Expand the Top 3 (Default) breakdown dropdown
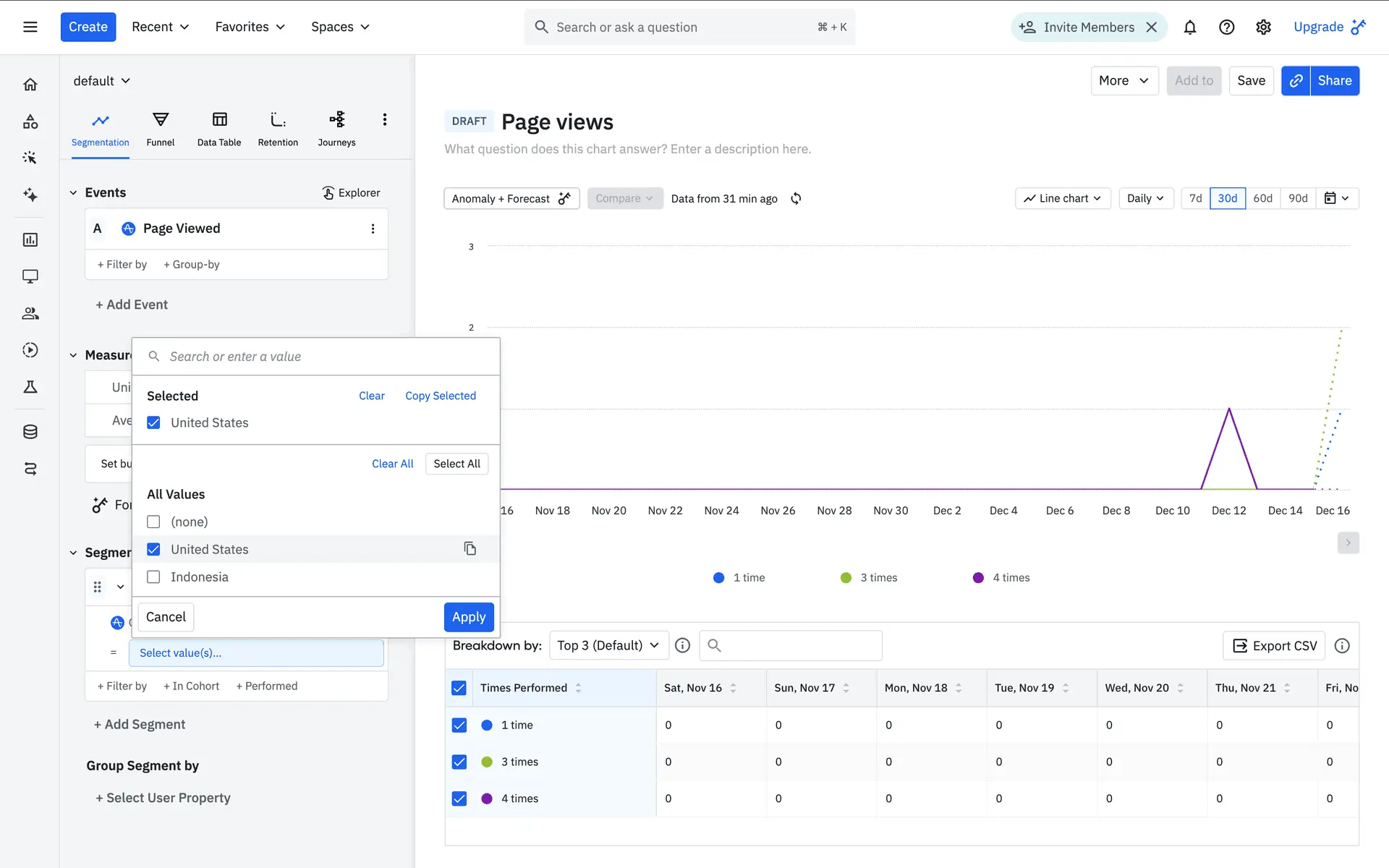 click(x=608, y=645)
